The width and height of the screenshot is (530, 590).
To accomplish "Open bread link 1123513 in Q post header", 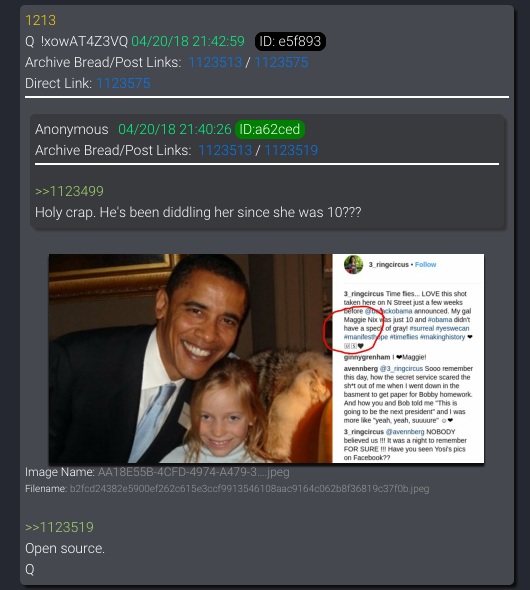I will point(215,62).
